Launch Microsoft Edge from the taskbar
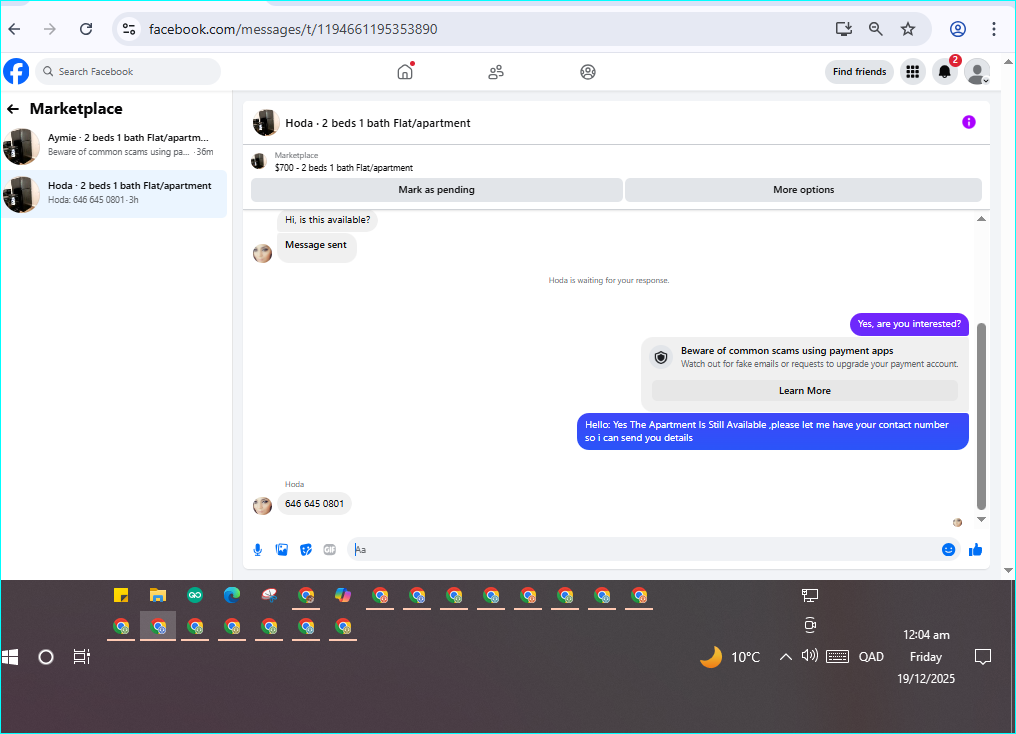The width and height of the screenshot is (1016, 734). coord(232,595)
